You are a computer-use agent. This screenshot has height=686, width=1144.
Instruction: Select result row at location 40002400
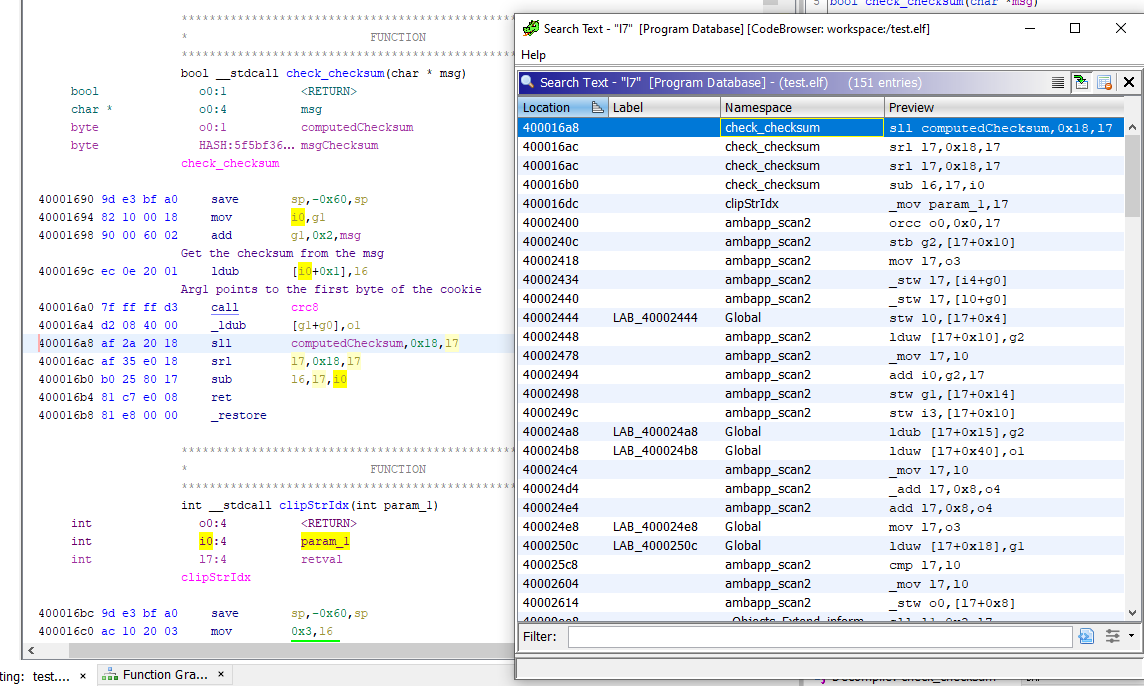[821, 223]
